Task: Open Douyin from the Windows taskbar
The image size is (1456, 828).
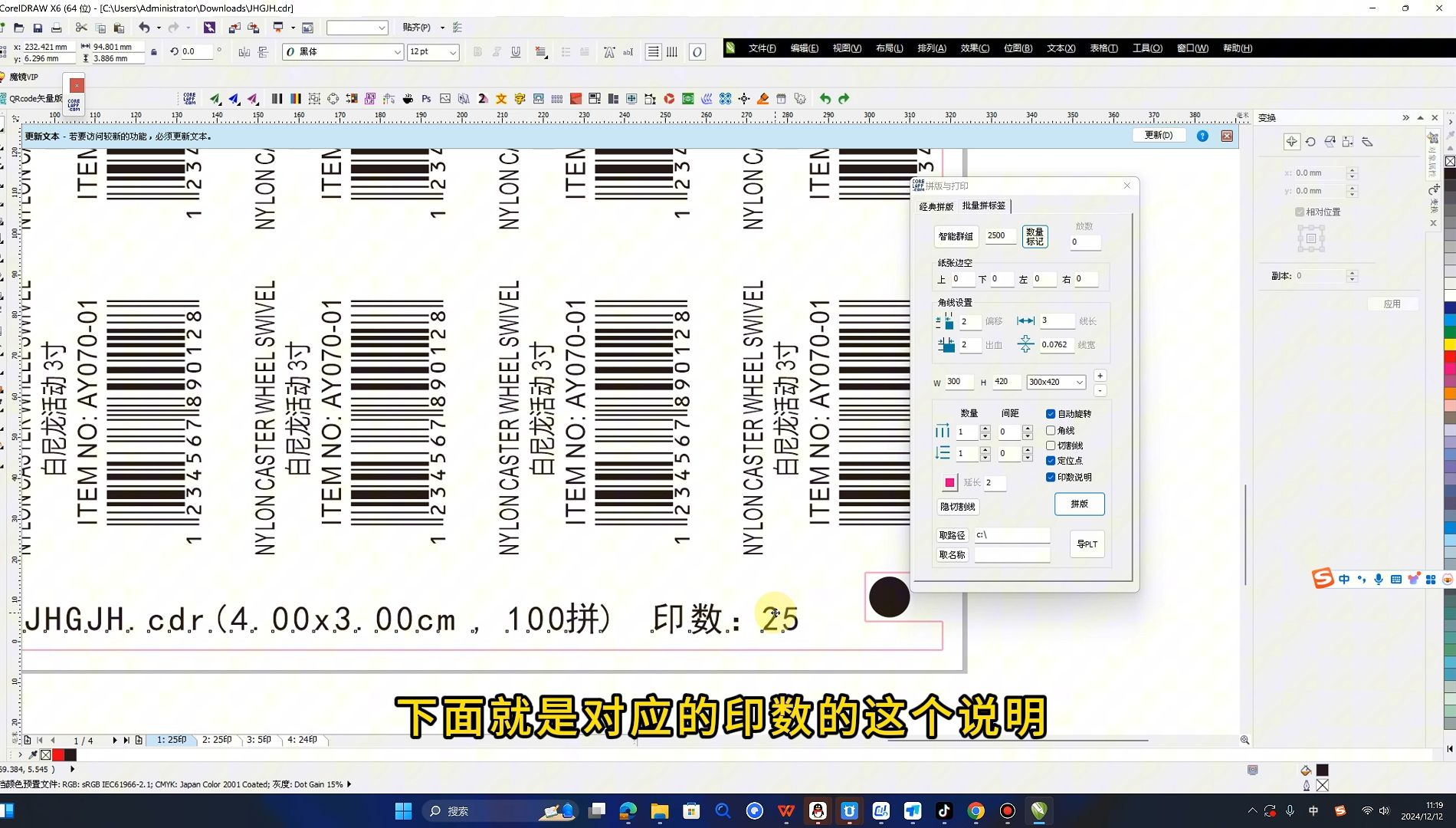Action: tap(943, 810)
